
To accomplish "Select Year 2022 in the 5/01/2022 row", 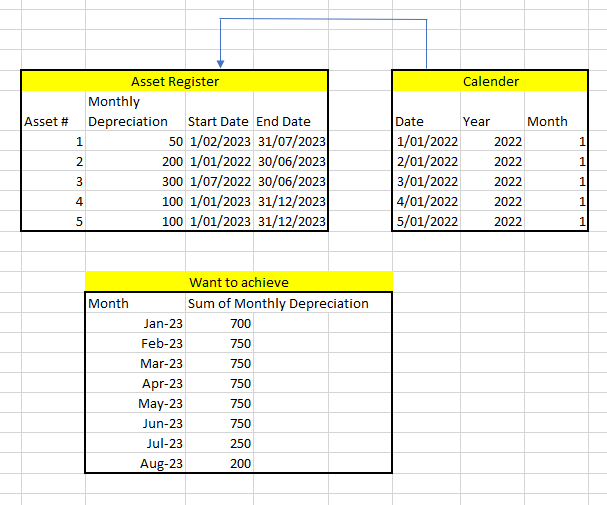I will (x=492, y=221).
